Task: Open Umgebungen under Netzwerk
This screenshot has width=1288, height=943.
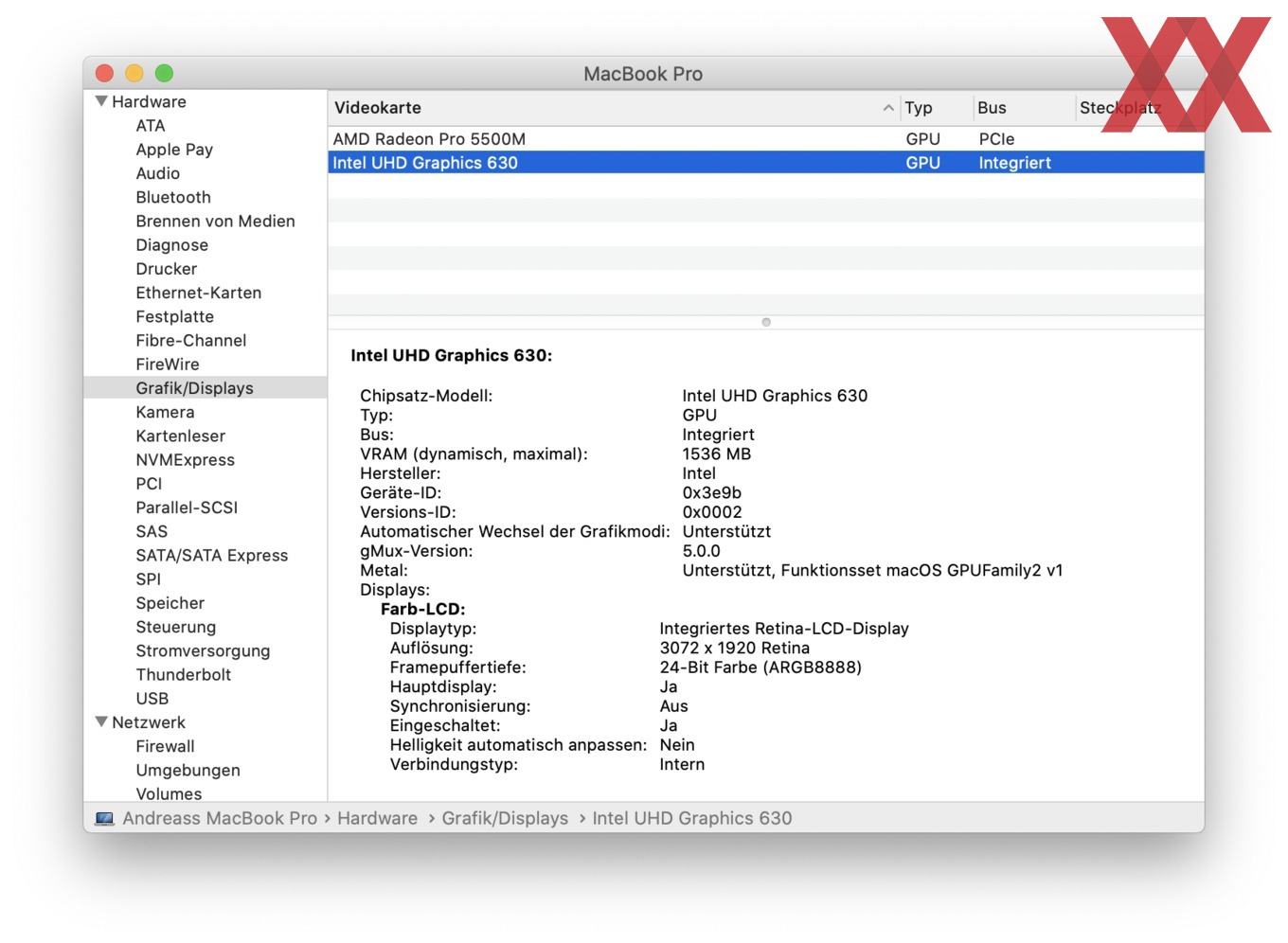Action: coord(188,771)
